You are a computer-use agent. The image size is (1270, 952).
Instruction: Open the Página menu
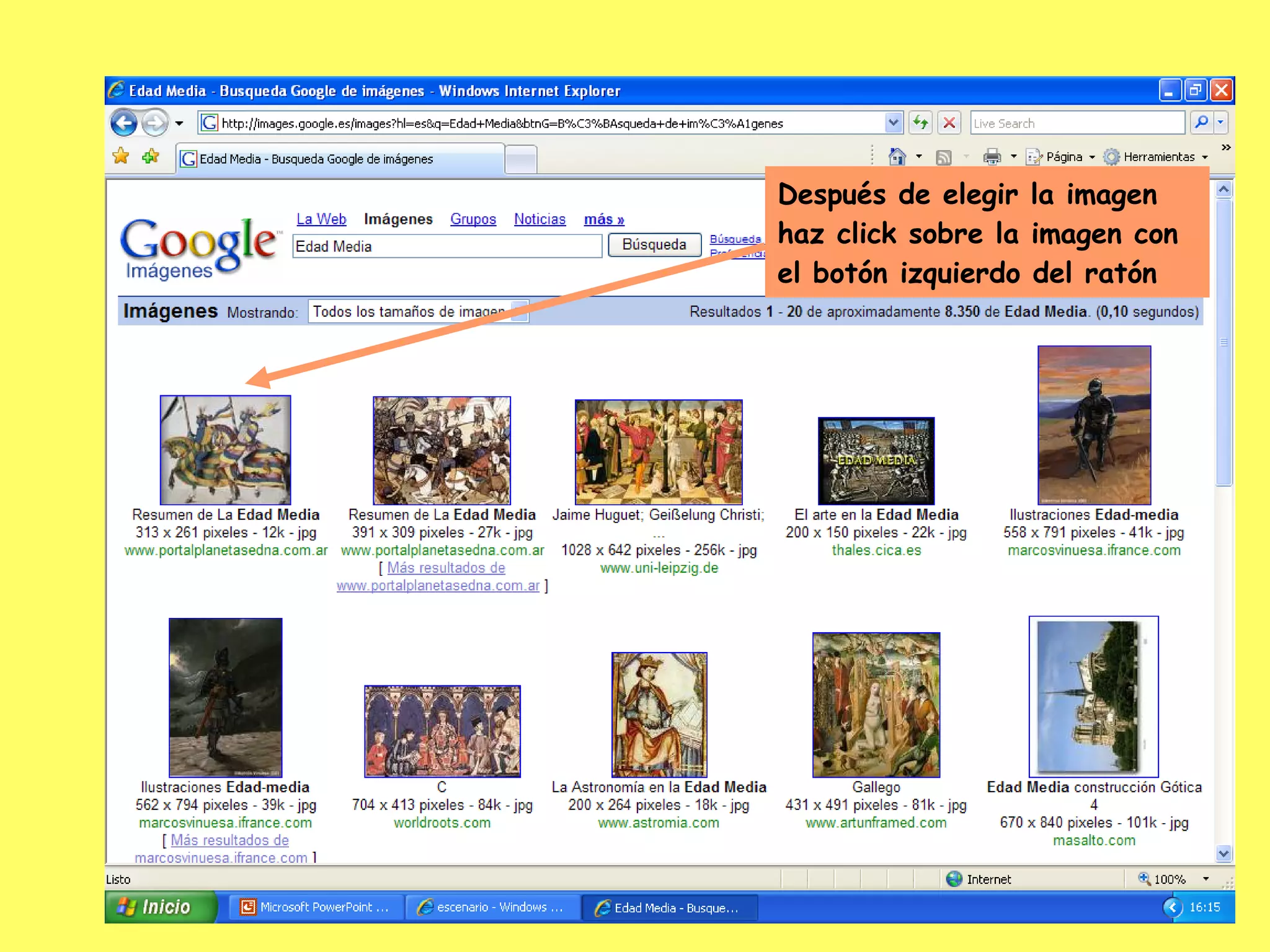(x=1062, y=157)
